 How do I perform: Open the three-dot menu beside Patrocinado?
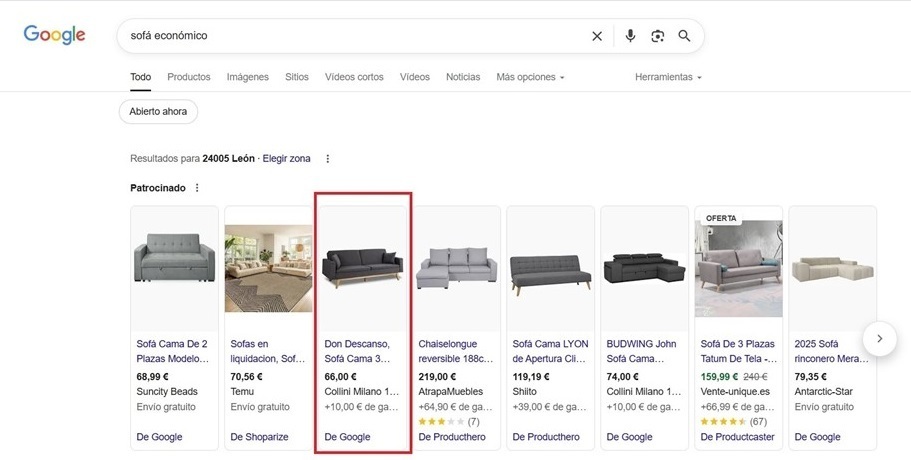point(197,188)
